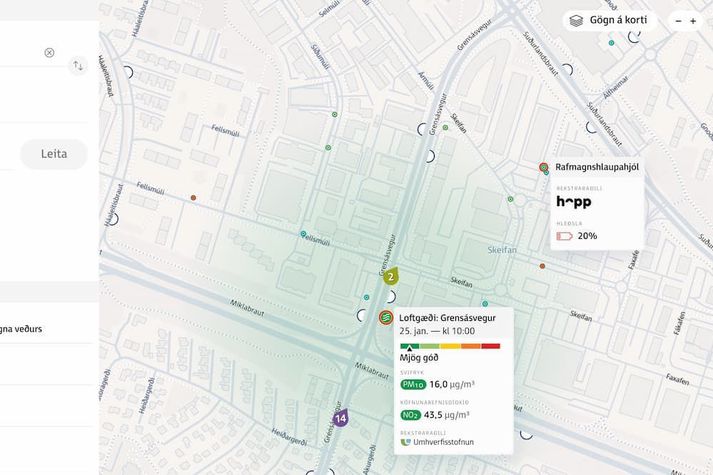
Task: Swap origin and destination with the arrows icon
Action: [x=78, y=66]
